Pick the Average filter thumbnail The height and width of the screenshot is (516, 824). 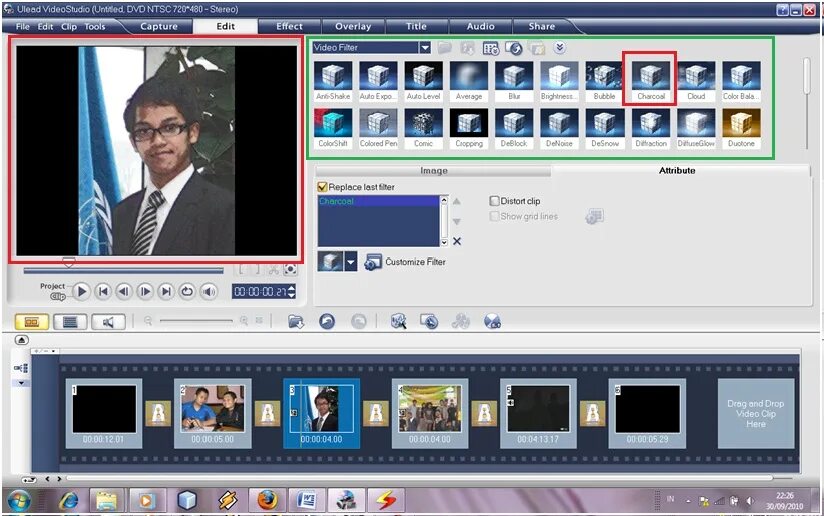(x=469, y=76)
